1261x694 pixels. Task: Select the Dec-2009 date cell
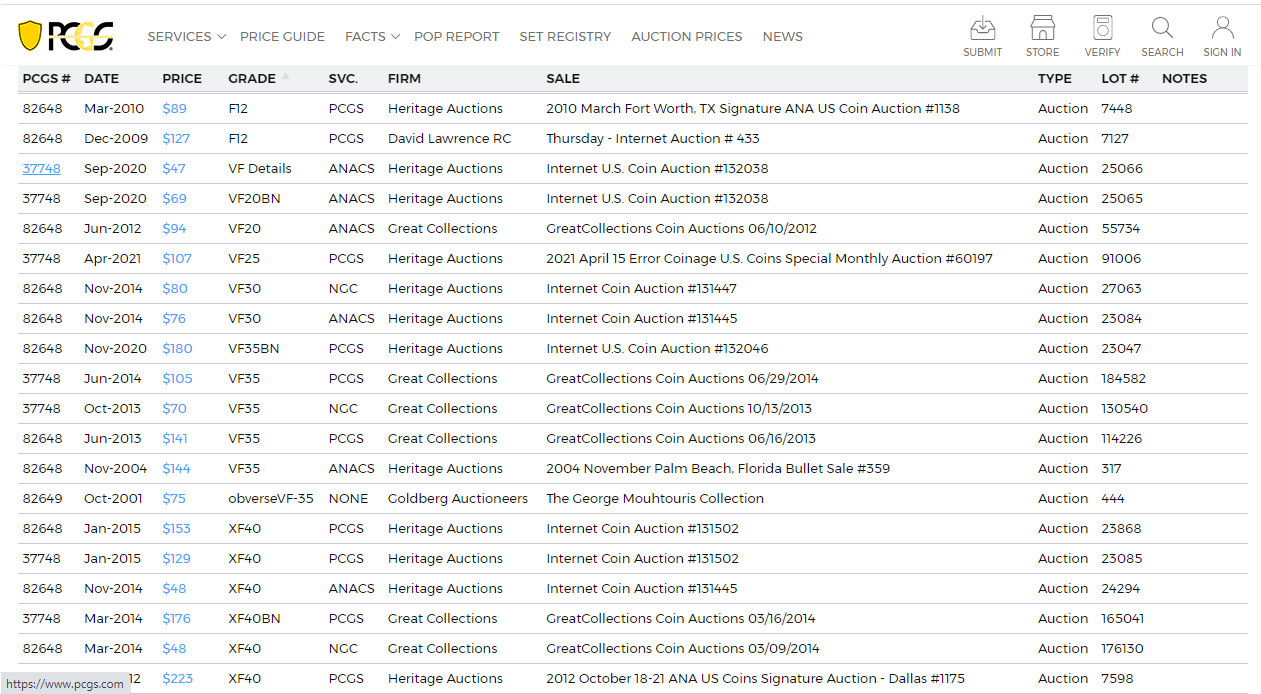coord(116,138)
